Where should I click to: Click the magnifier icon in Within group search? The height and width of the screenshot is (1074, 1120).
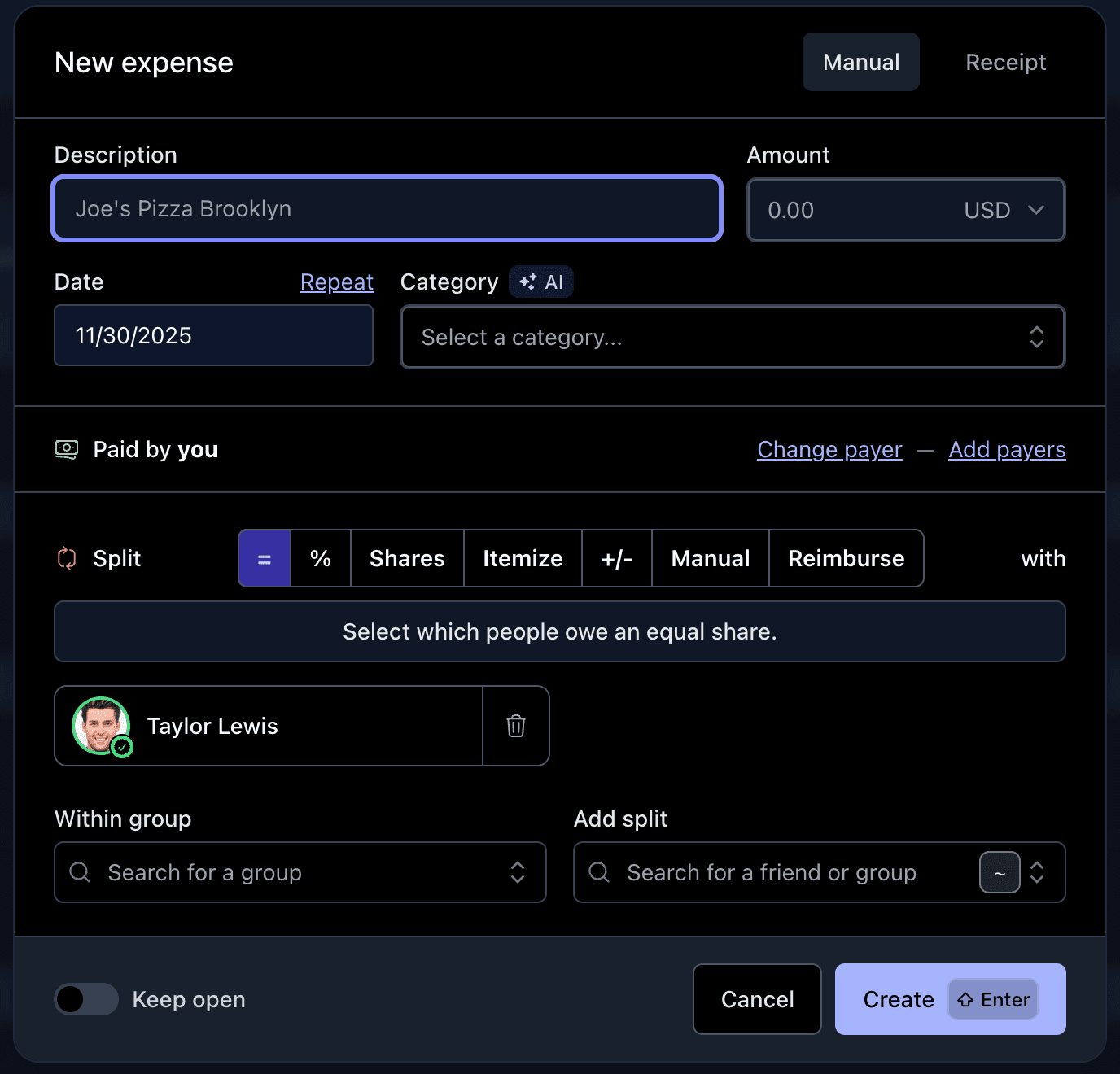(80, 872)
